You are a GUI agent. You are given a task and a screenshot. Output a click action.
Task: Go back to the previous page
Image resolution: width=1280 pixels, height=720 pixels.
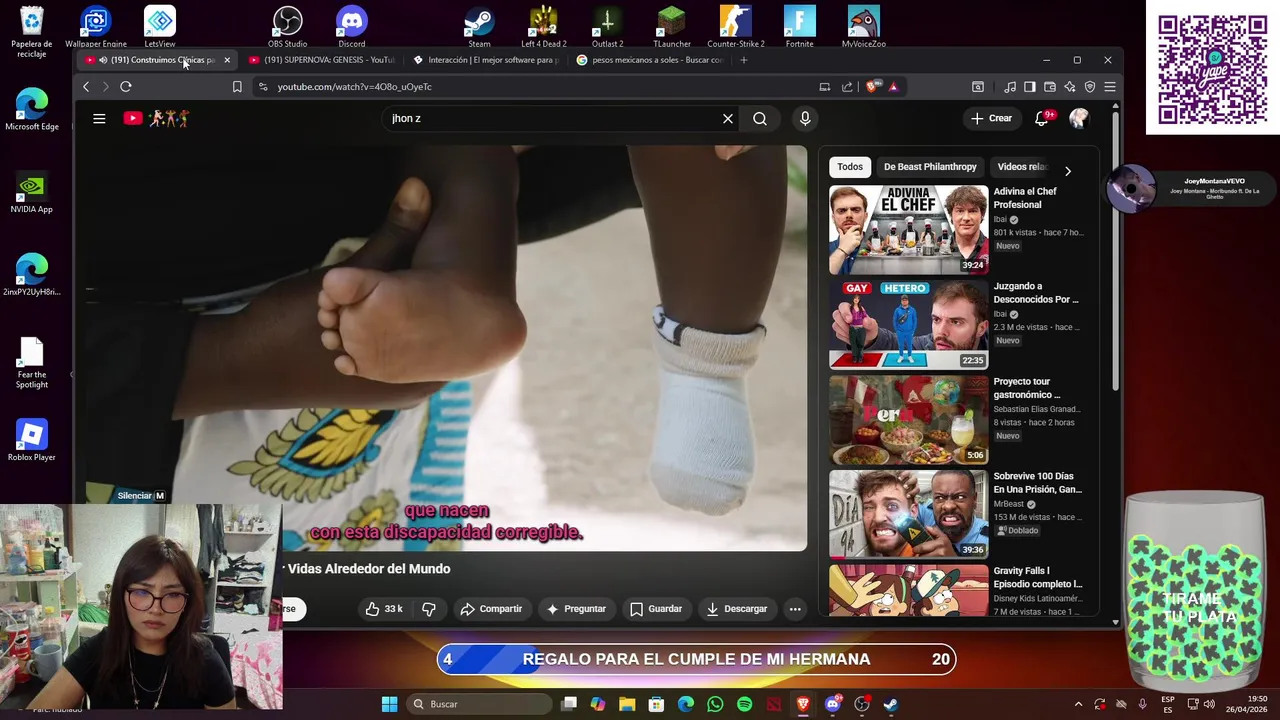point(86,87)
